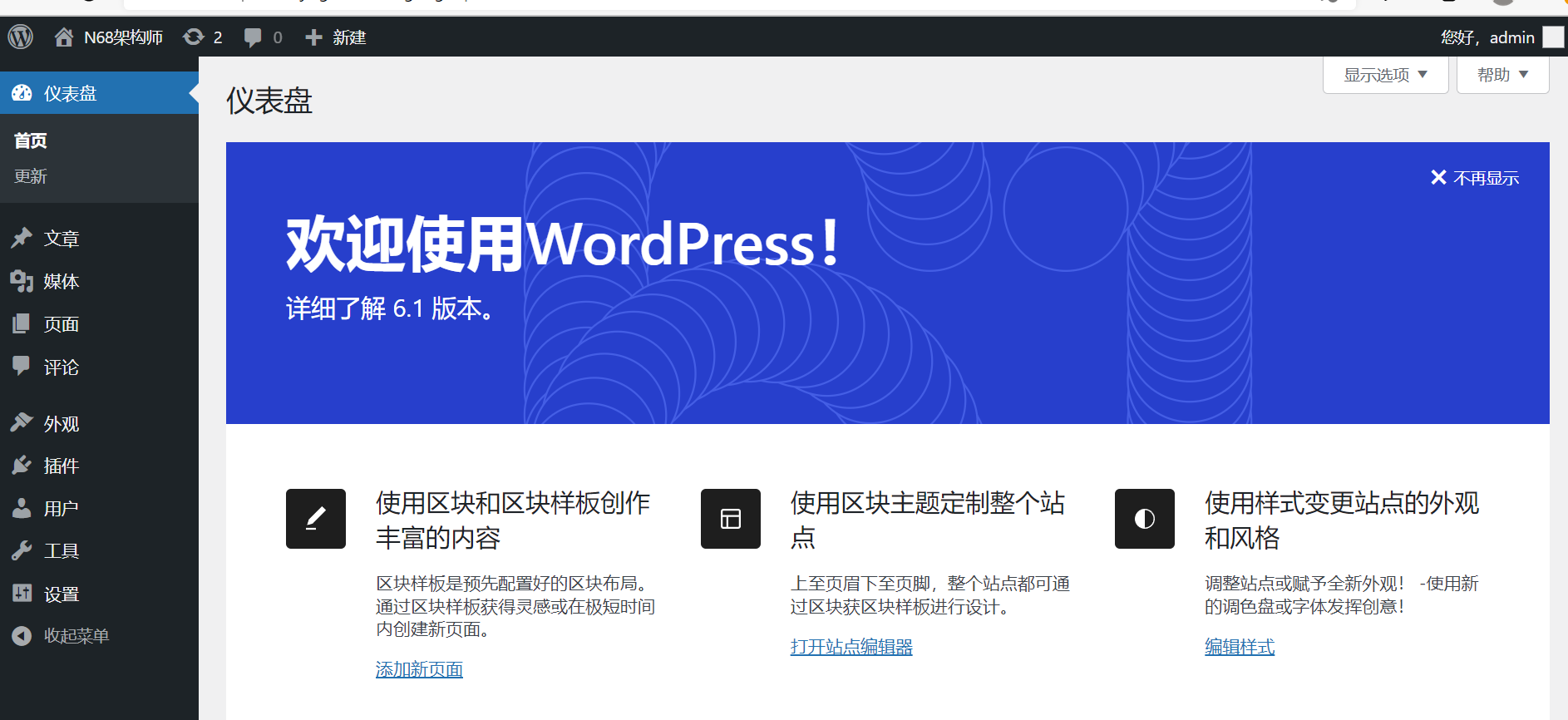Click the heading 使用样式变更站点的外观和风格
1568x720 pixels.
click(1342, 520)
